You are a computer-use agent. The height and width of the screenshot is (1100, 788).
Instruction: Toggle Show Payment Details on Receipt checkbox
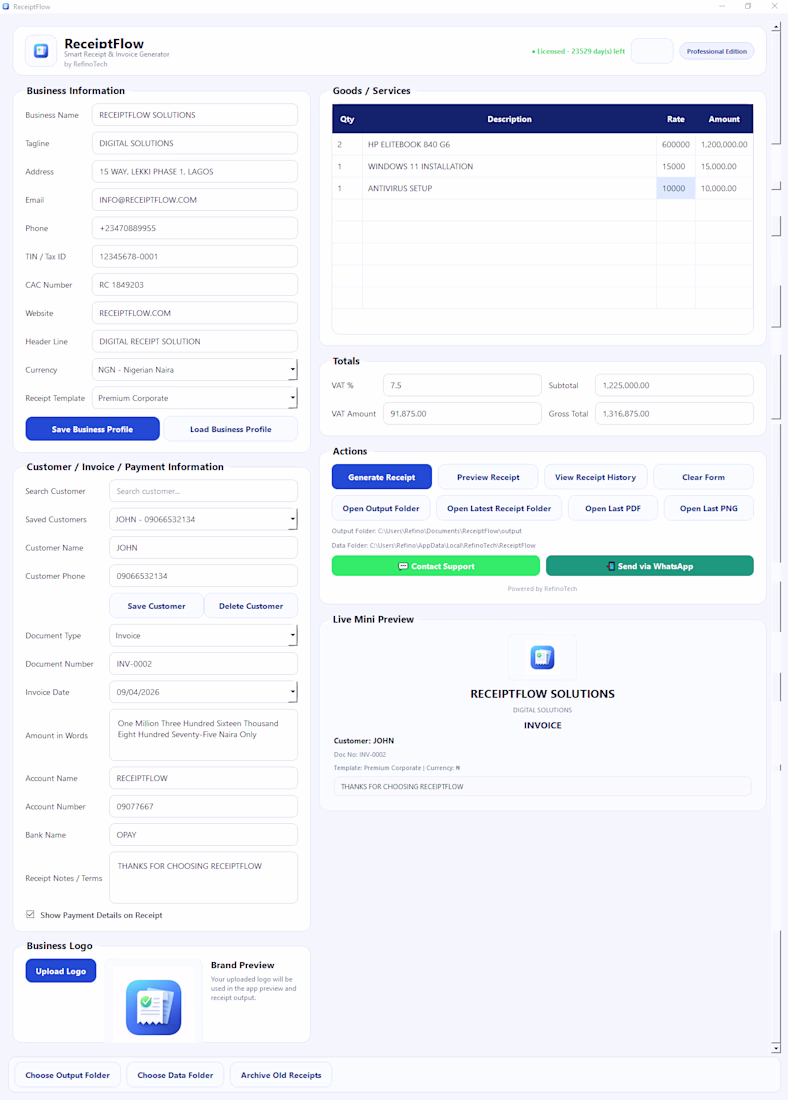point(30,914)
